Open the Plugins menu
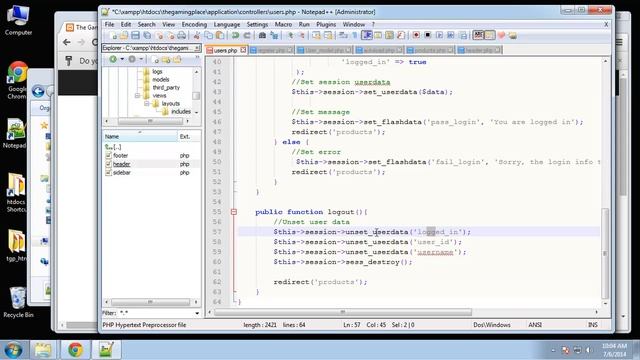Image resolution: width=640 pixels, height=360 pixels. coord(326,24)
